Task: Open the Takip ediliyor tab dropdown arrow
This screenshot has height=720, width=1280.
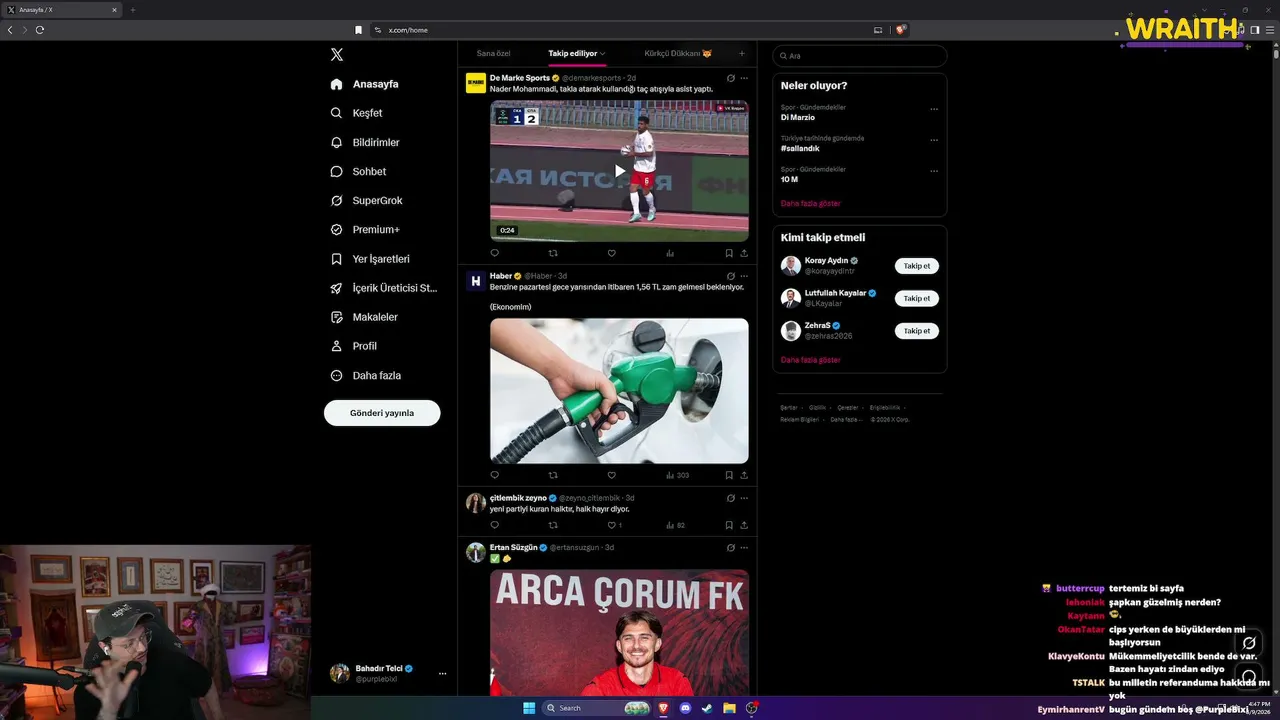Action: pos(604,54)
